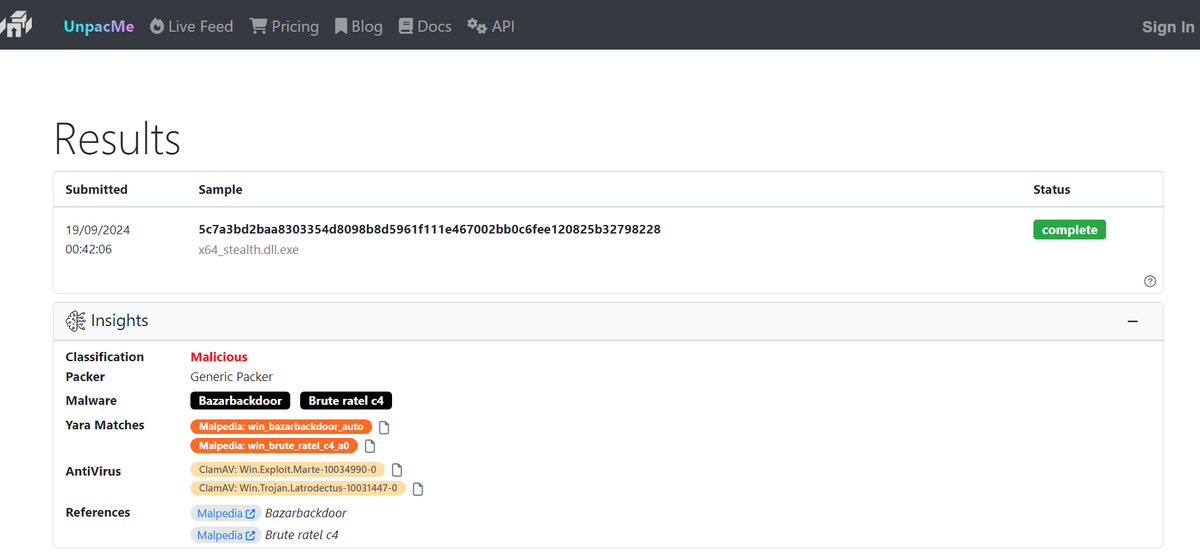Copy the Win.Exploit.Marte detection icon
1200x553 pixels.
(397, 469)
